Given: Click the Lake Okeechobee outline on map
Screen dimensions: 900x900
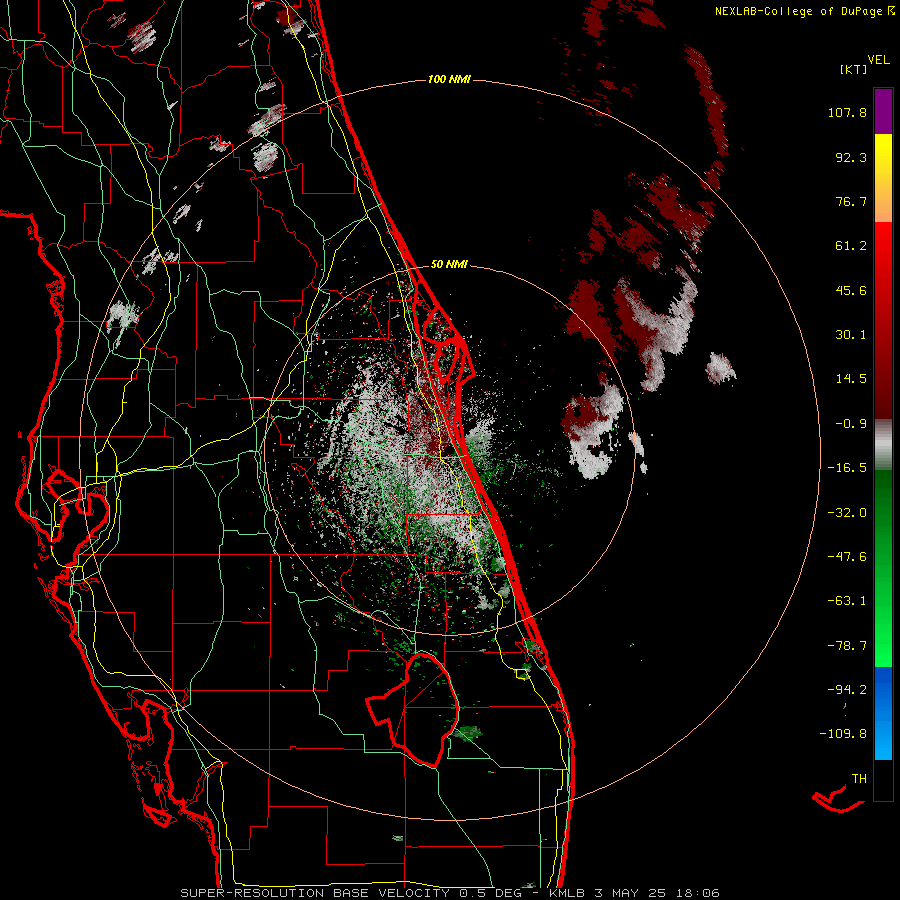Looking at the screenshot, I should (413, 709).
